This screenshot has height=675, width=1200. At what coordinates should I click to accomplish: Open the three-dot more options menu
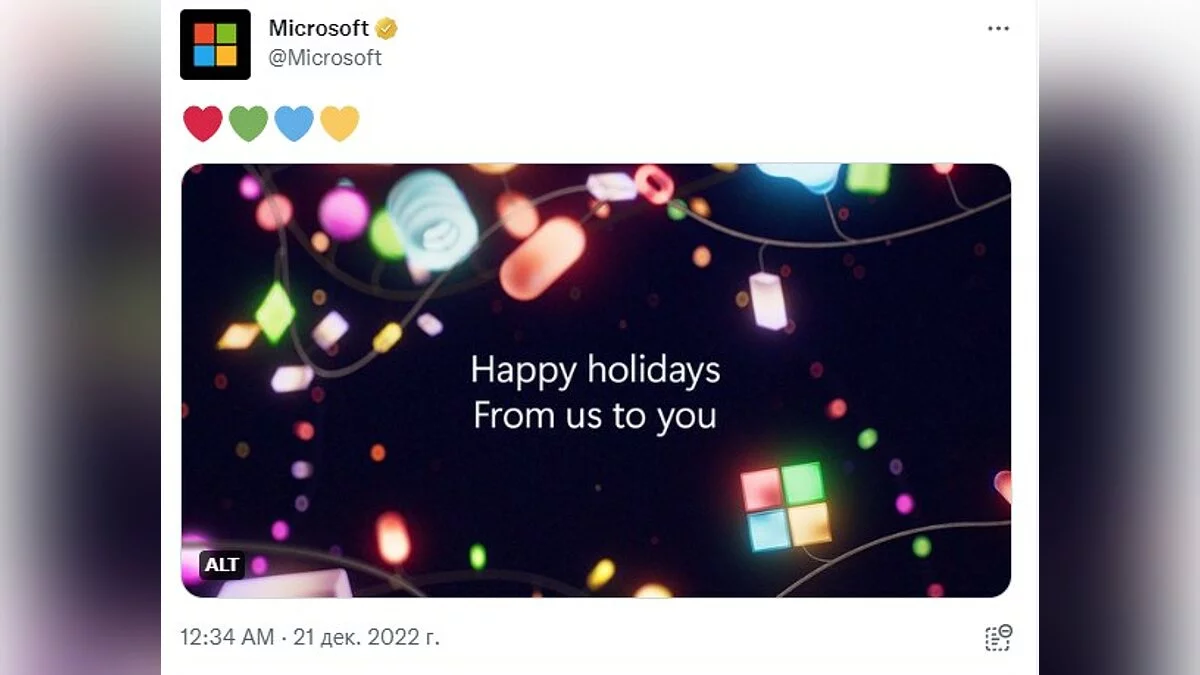(x=998, y=28)
